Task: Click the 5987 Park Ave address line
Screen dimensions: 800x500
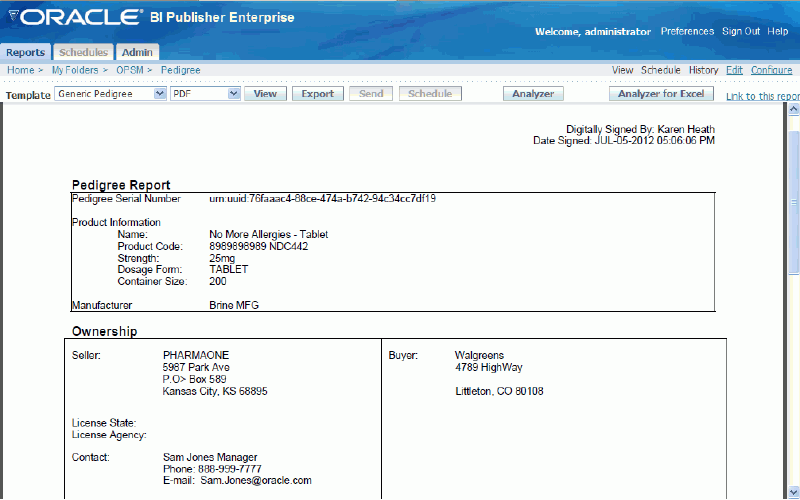Action: click(196, 367)
